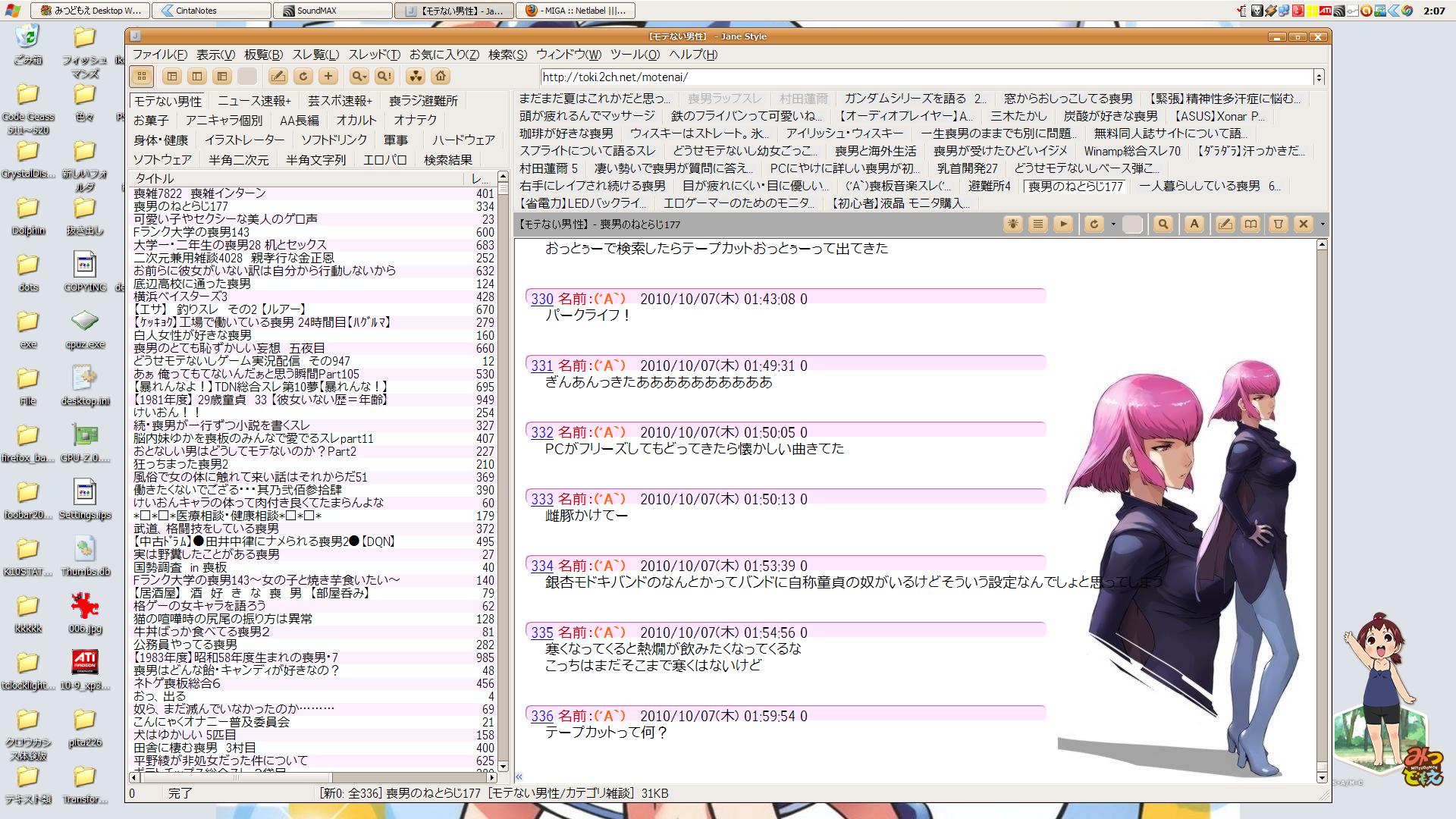Open the dropdown arrow at thread toolbar right end
Image resolution: width=1456 pixels, height=819 pixels.
(1323, 224)
